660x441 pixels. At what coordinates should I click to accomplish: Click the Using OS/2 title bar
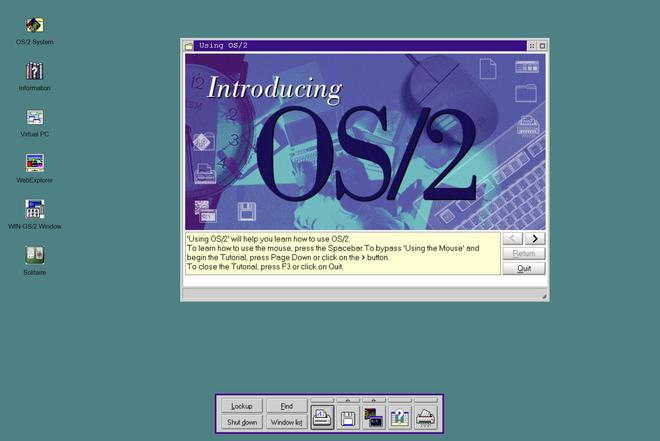[360, 45]
